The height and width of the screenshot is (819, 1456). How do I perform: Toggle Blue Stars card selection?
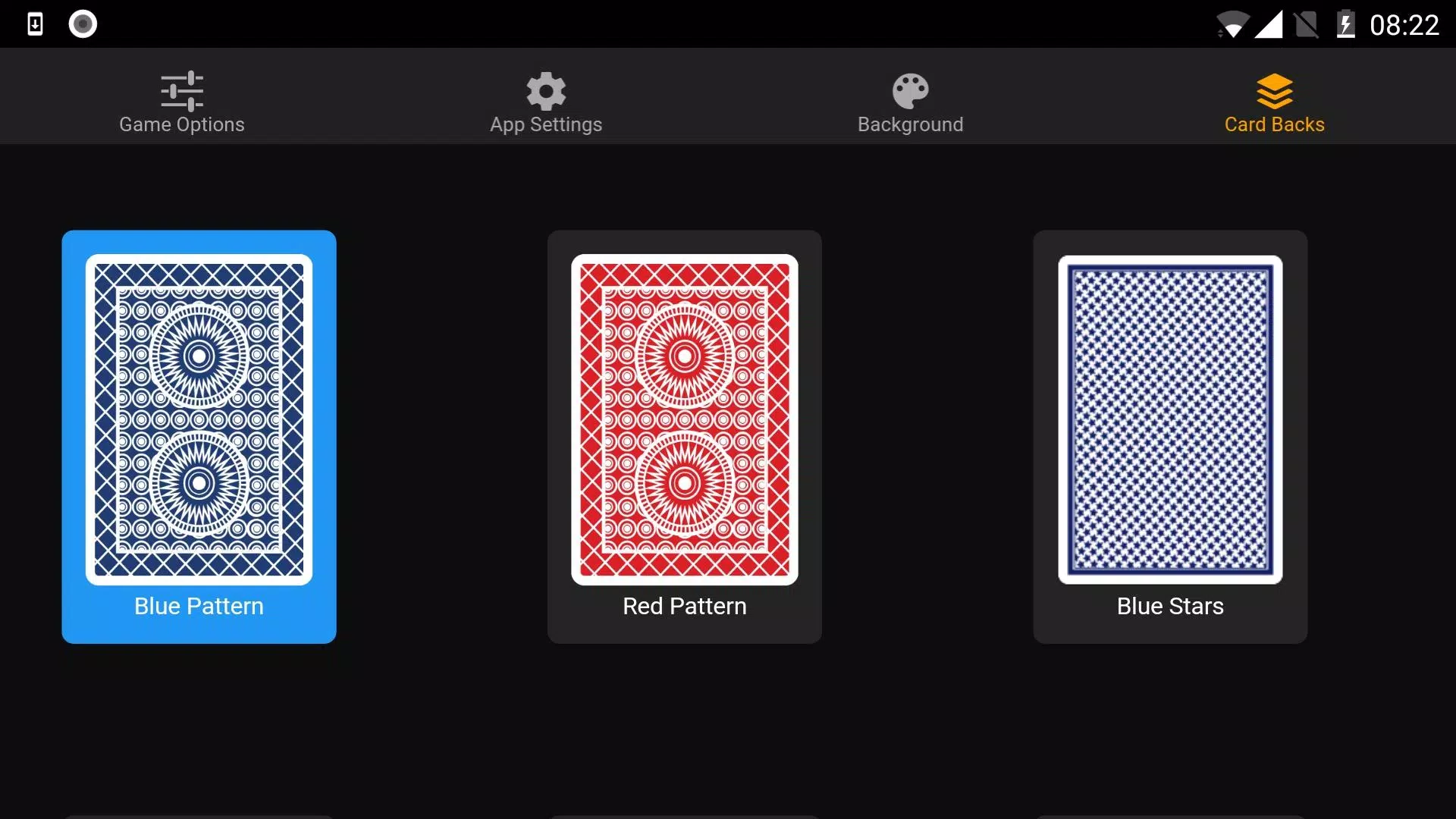[x=1170, y=437]
